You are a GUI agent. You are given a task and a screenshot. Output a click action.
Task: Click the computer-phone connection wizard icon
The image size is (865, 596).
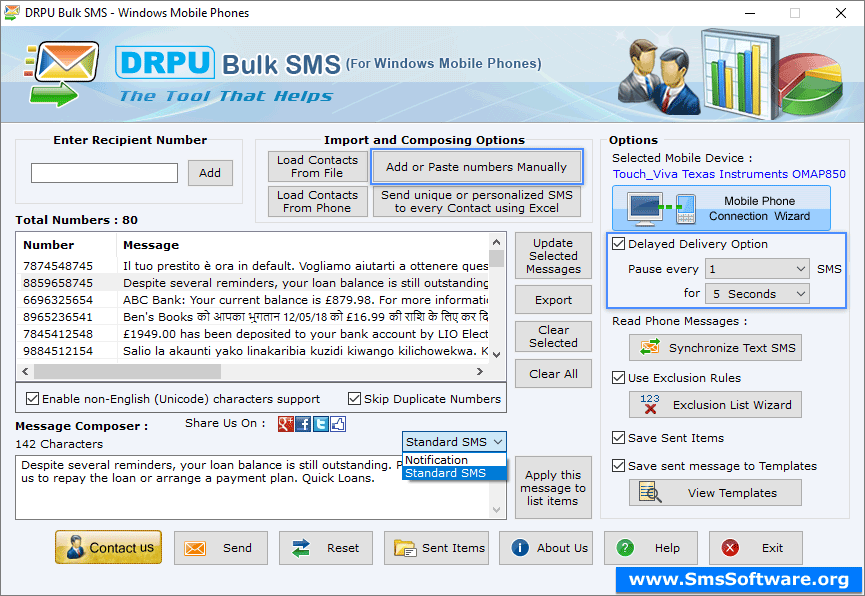point(663,209)
